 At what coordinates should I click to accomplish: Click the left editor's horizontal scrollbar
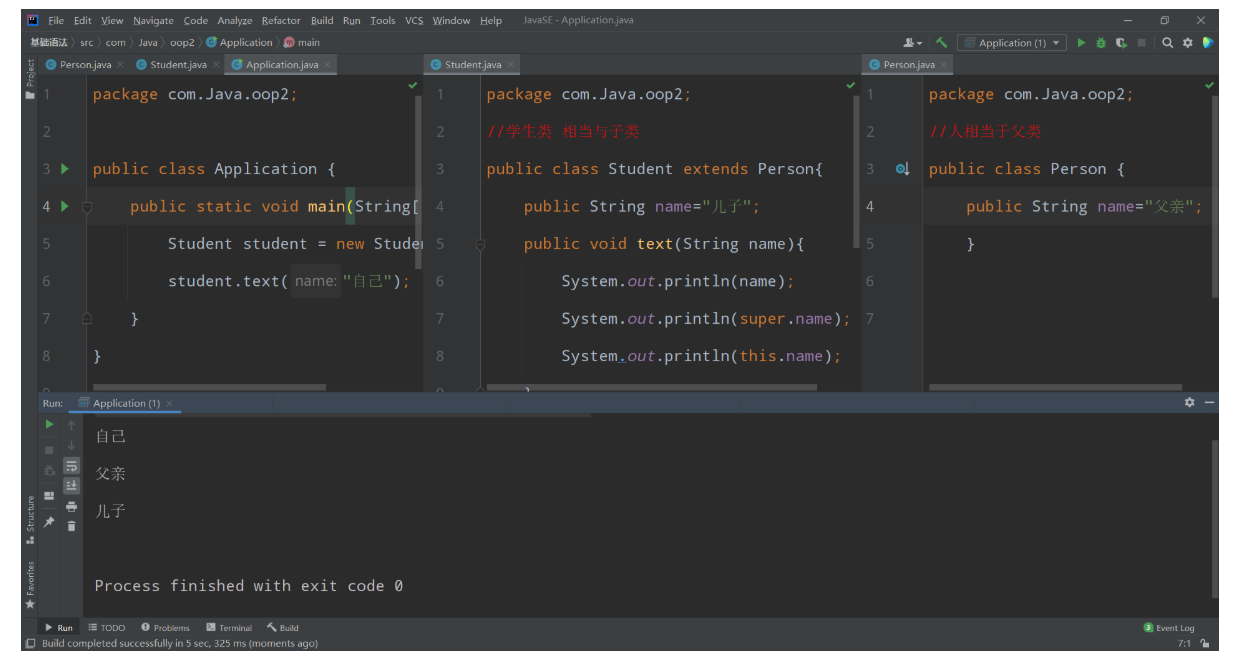click(x=210, y=387)
